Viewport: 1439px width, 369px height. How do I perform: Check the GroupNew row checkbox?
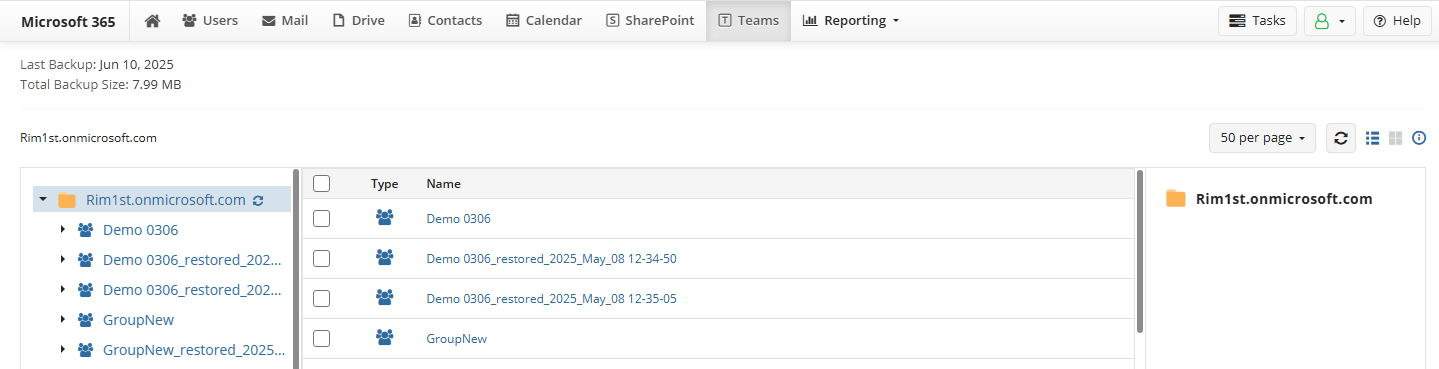pos(321,338)
